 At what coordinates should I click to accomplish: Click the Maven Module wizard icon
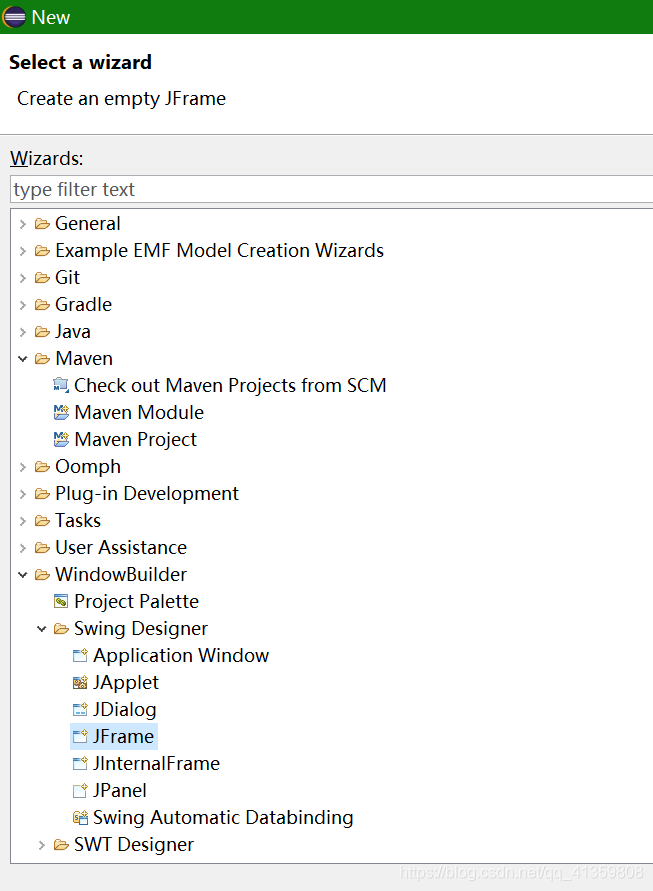(x=61, y=413)
